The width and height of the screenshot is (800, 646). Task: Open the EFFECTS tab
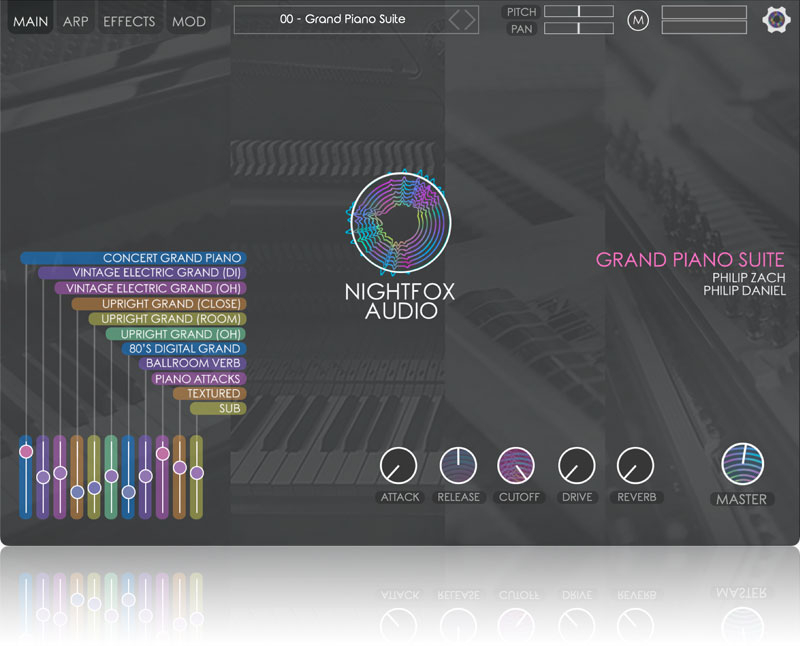click(129, 21)
